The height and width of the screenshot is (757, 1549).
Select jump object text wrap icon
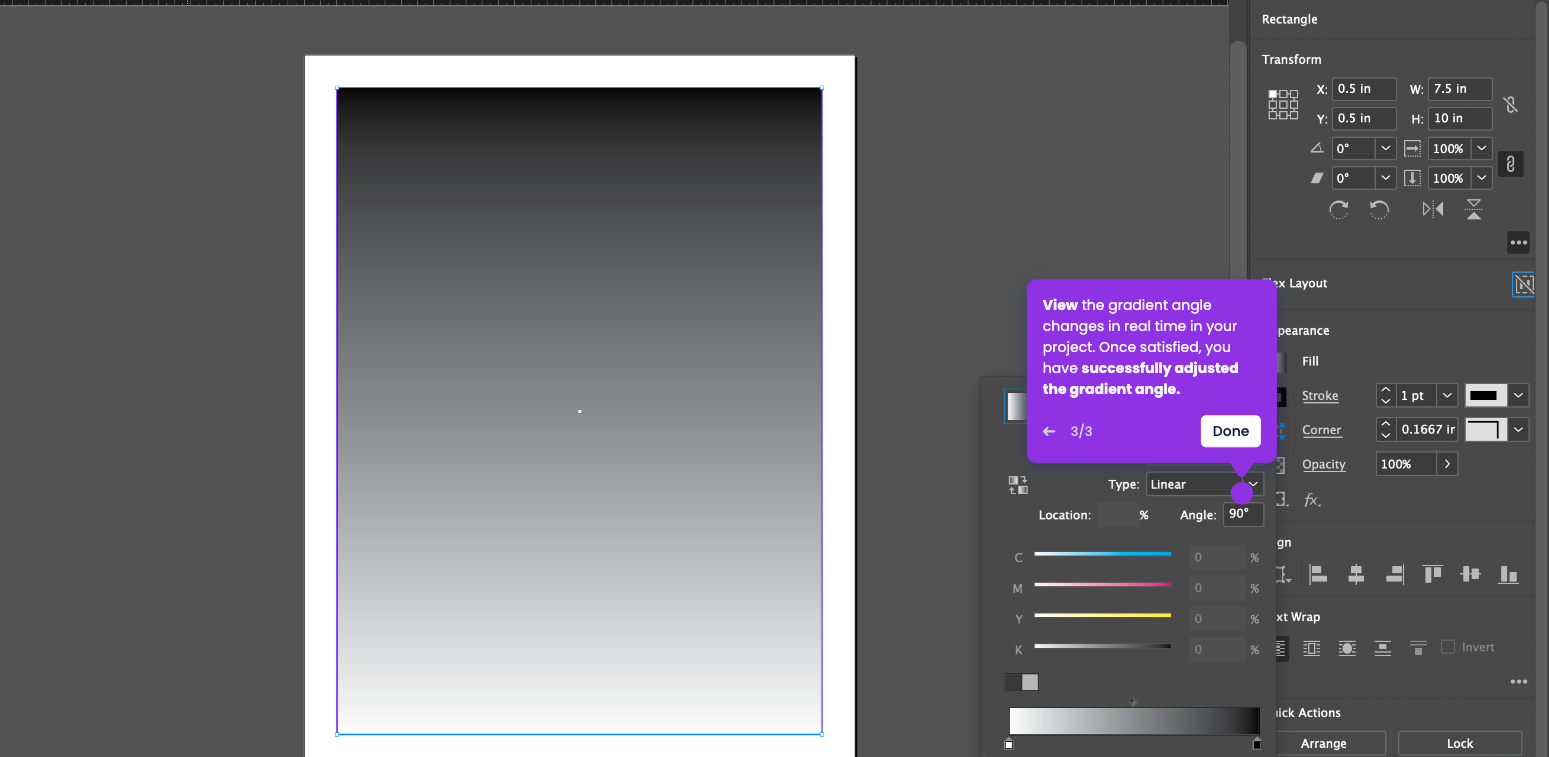pyautogui.click(x=1383, y=648)
